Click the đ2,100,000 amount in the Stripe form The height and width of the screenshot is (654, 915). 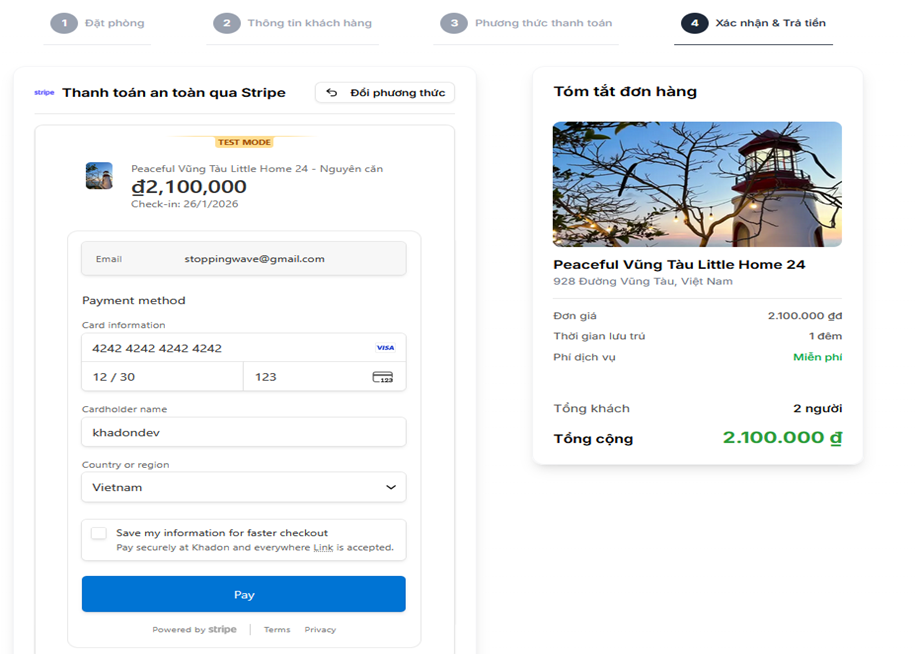(x=189, y=187)
